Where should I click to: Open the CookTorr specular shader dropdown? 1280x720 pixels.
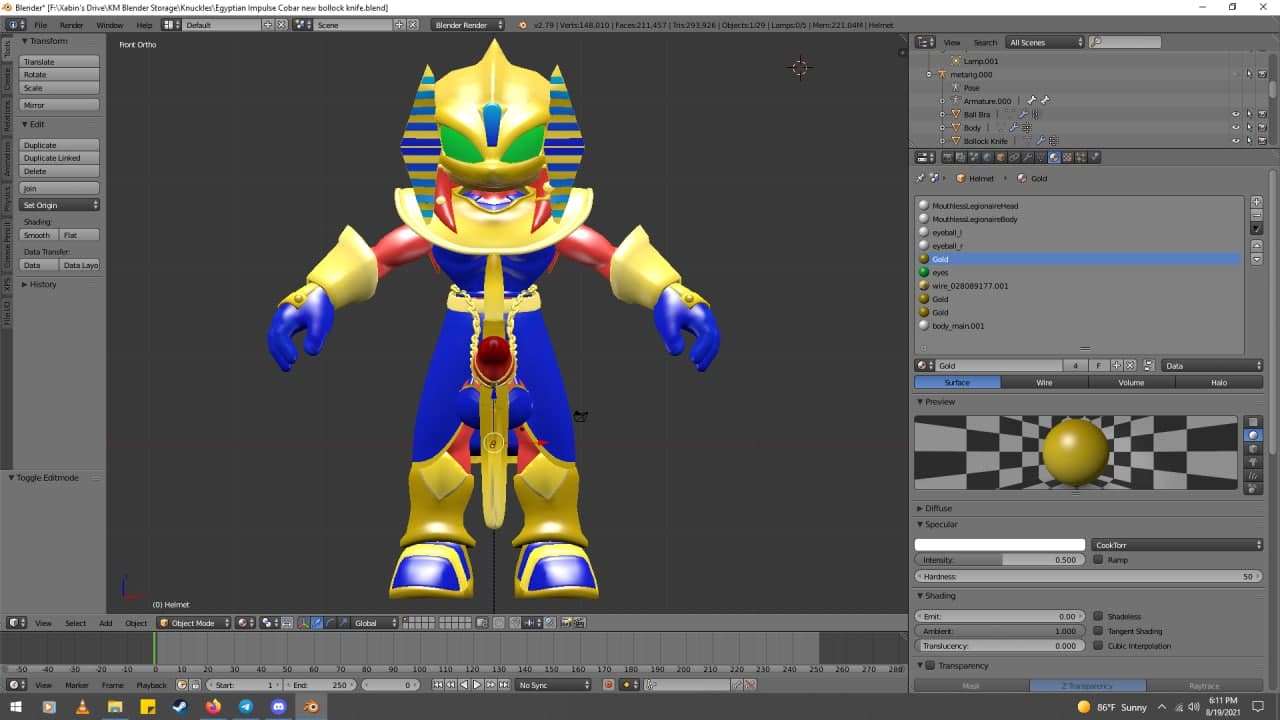[1177, 545]
